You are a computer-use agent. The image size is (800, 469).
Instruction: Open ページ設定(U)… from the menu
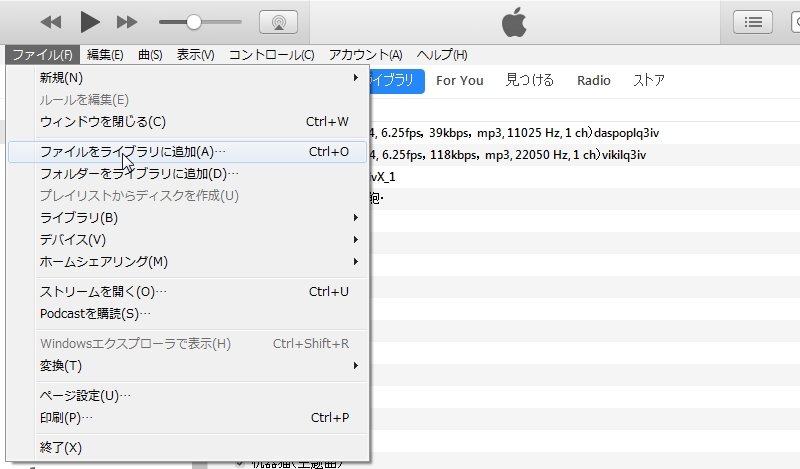(x=187, y=396)
